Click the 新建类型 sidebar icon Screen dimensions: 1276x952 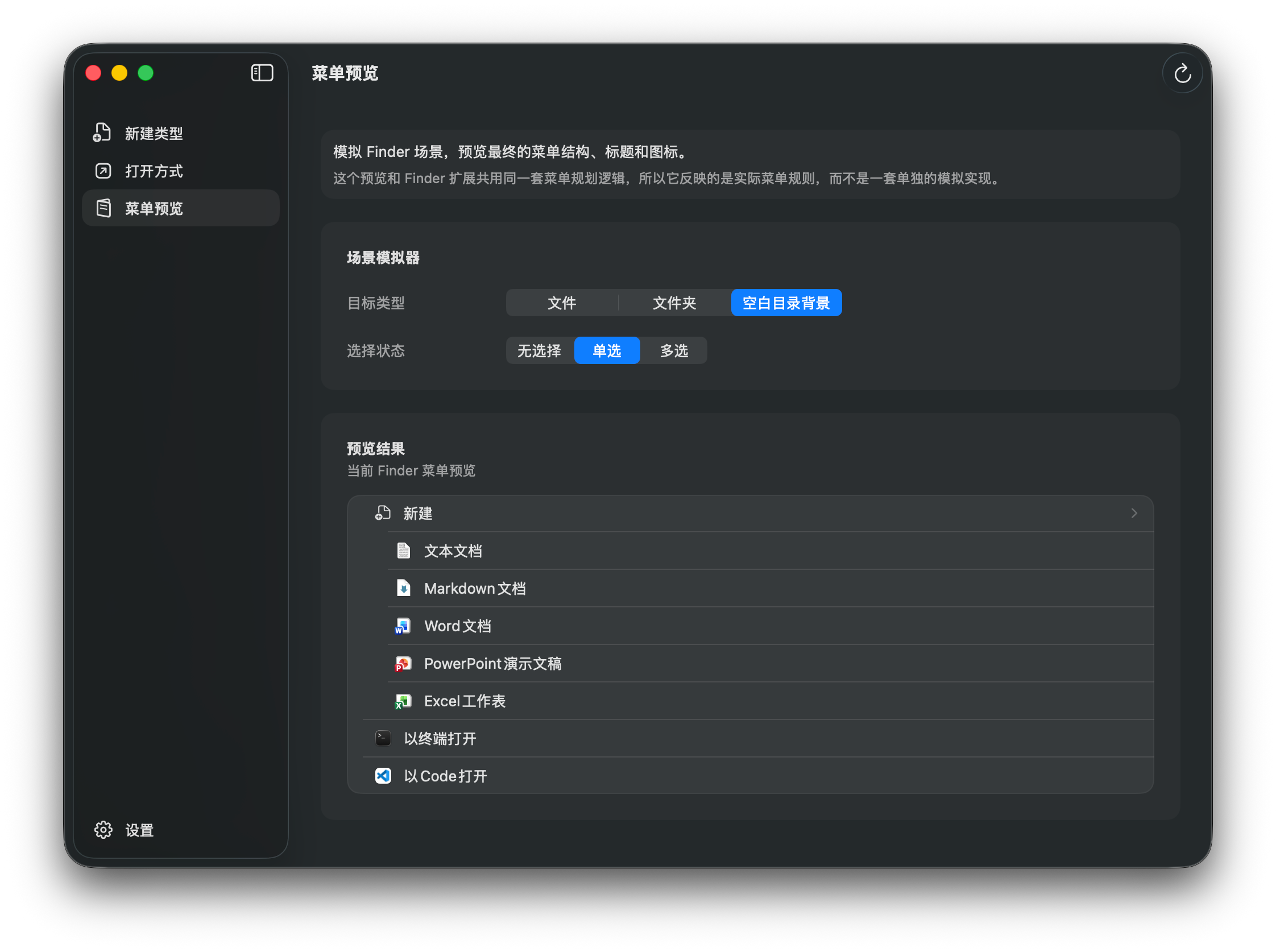[x=102, y=133]
